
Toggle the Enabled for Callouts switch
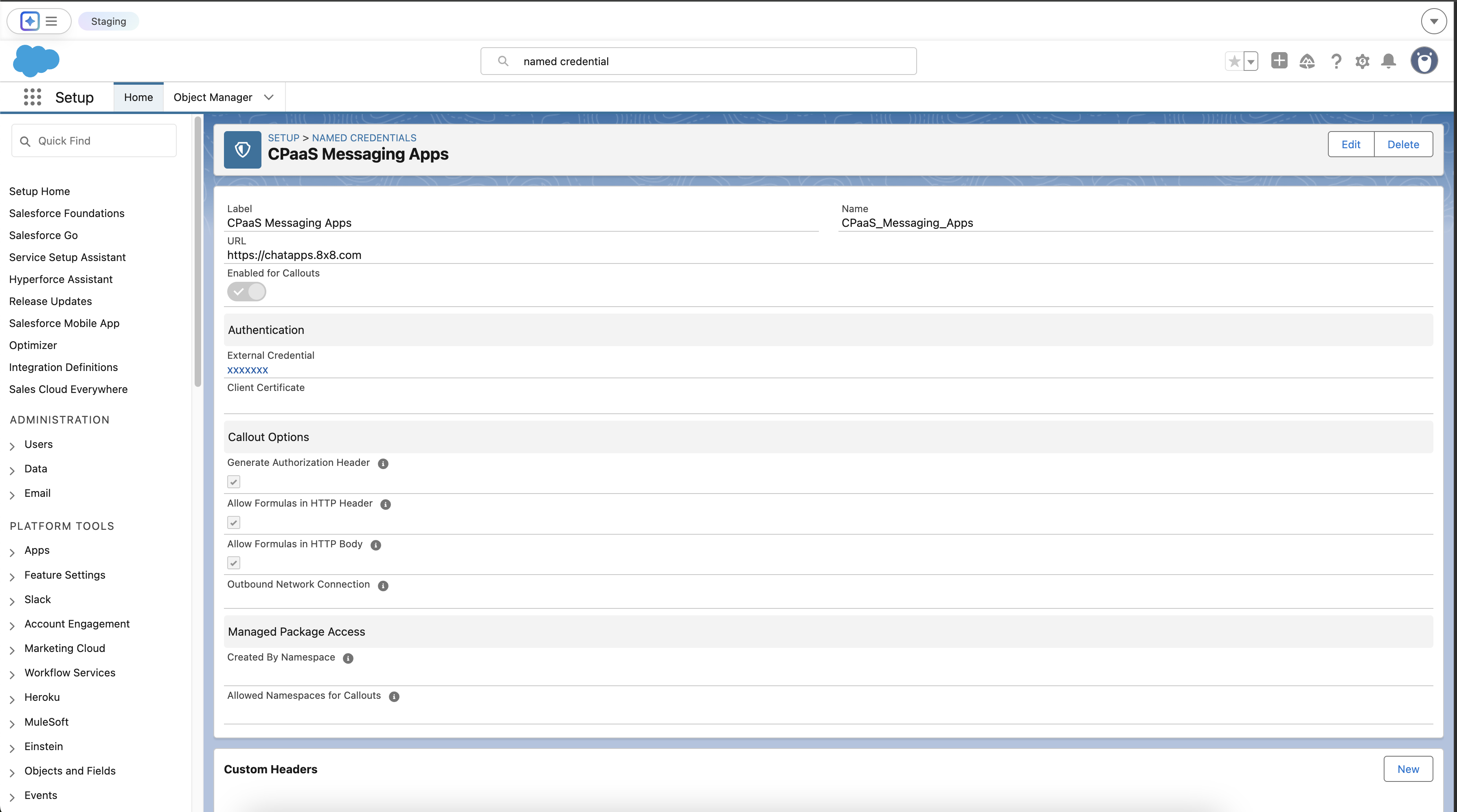pos(247,292)
